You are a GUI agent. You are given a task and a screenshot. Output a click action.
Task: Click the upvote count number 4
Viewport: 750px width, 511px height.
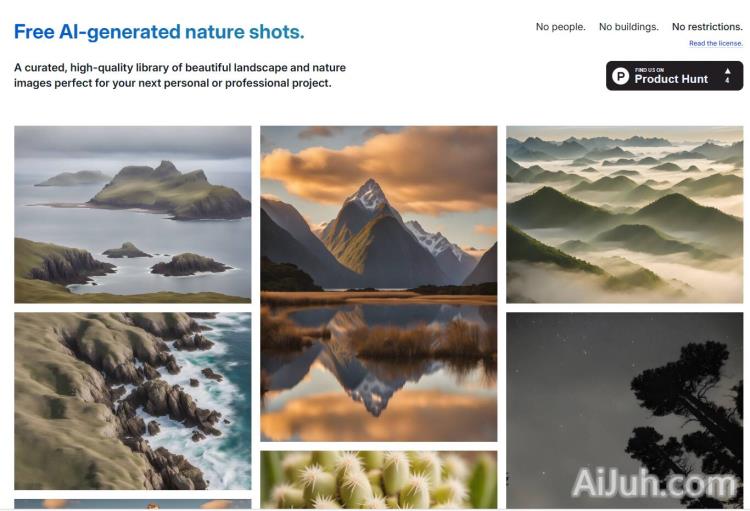click(x=727, y=80)
